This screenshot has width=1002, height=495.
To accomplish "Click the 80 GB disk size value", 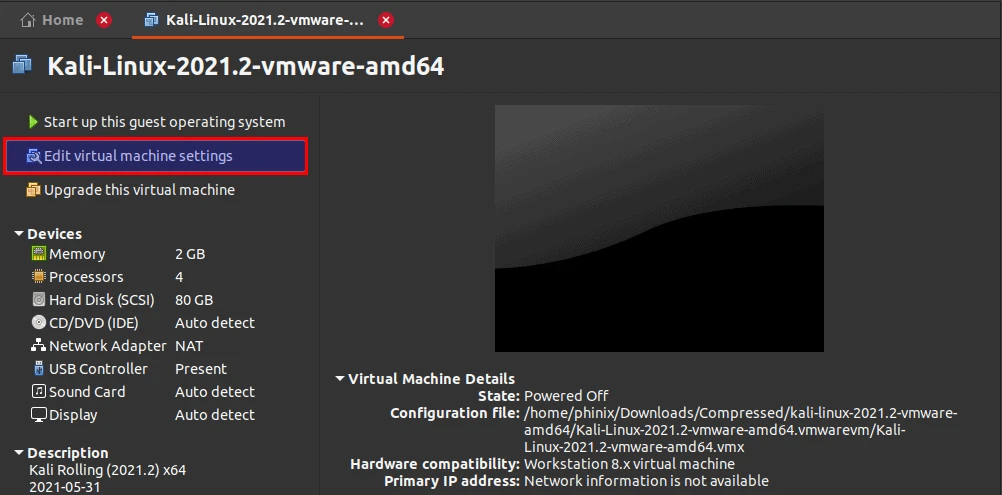I will pos(194,300).
